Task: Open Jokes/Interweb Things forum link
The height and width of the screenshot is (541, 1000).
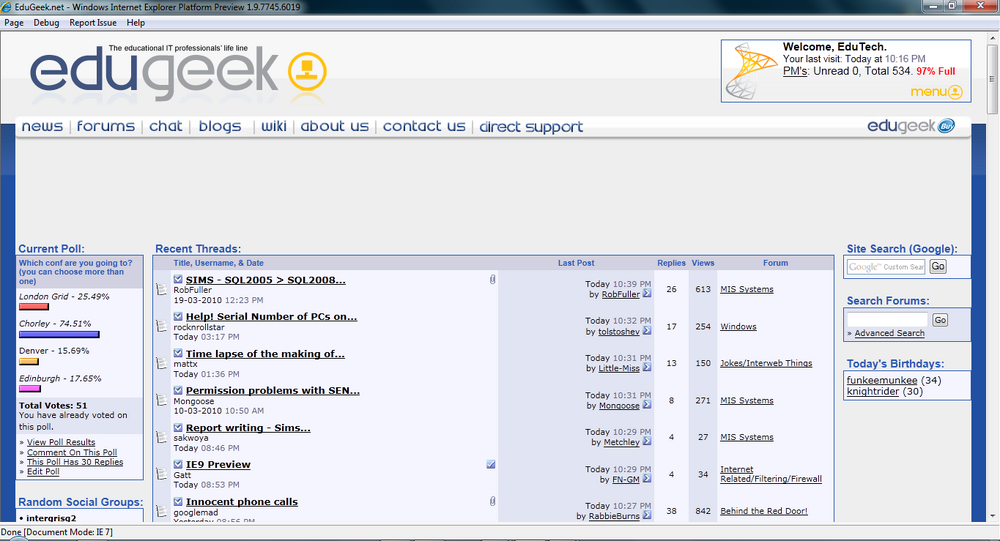Action: [766, 363]
